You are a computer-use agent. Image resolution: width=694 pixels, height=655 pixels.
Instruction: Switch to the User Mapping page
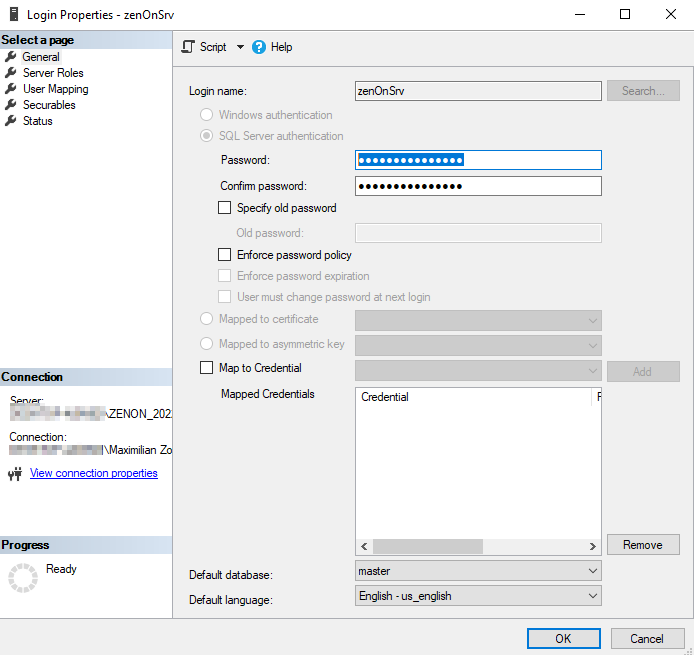point(56,89)
